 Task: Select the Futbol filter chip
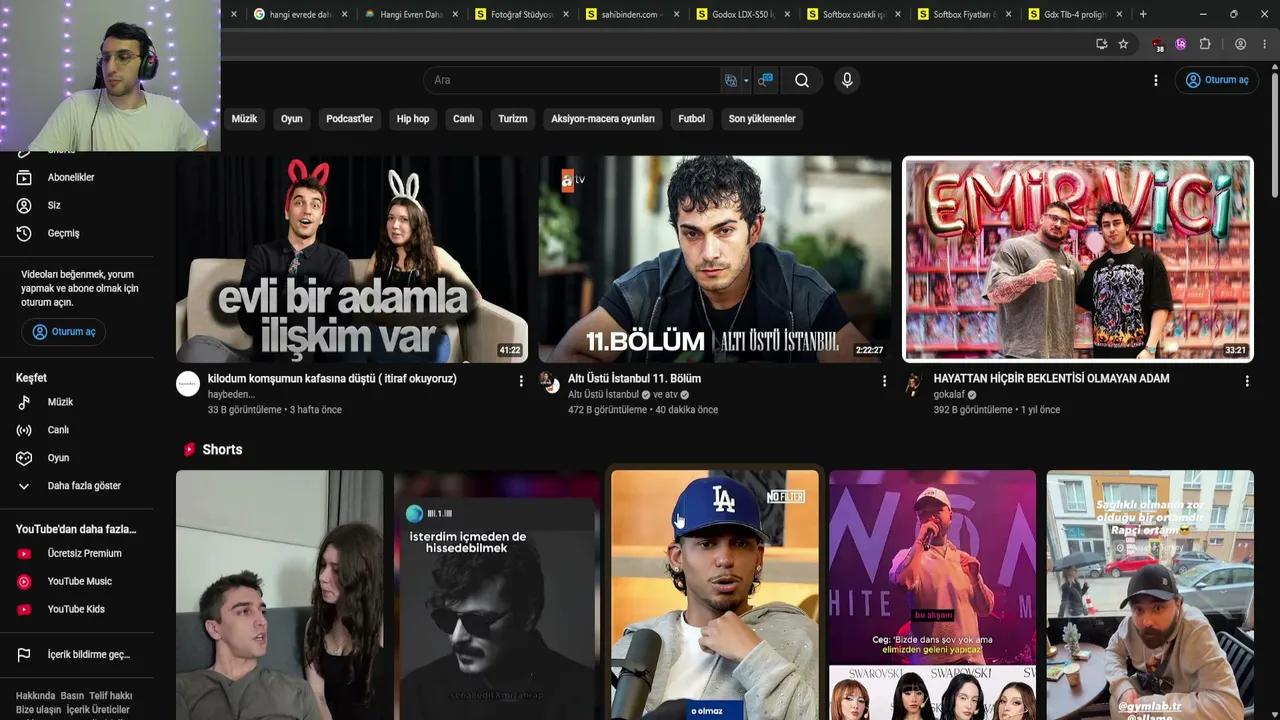click(x=692, y=119)
